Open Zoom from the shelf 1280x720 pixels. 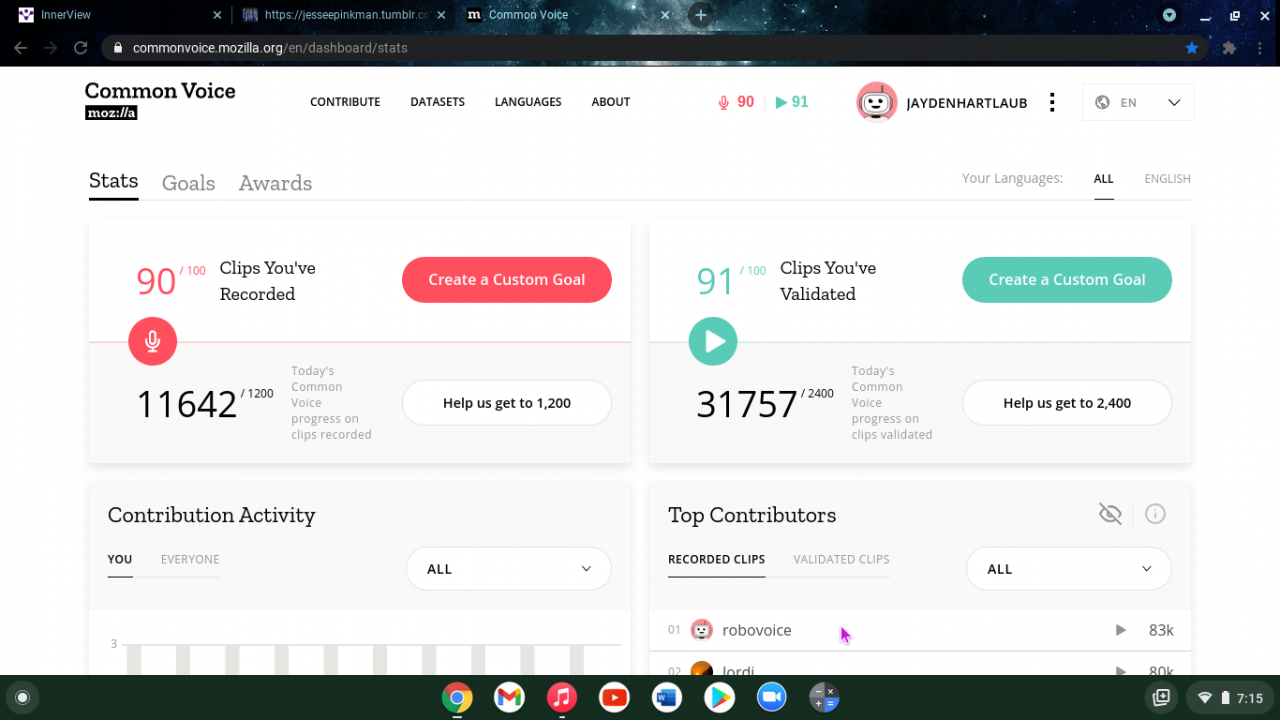[771, 698]
